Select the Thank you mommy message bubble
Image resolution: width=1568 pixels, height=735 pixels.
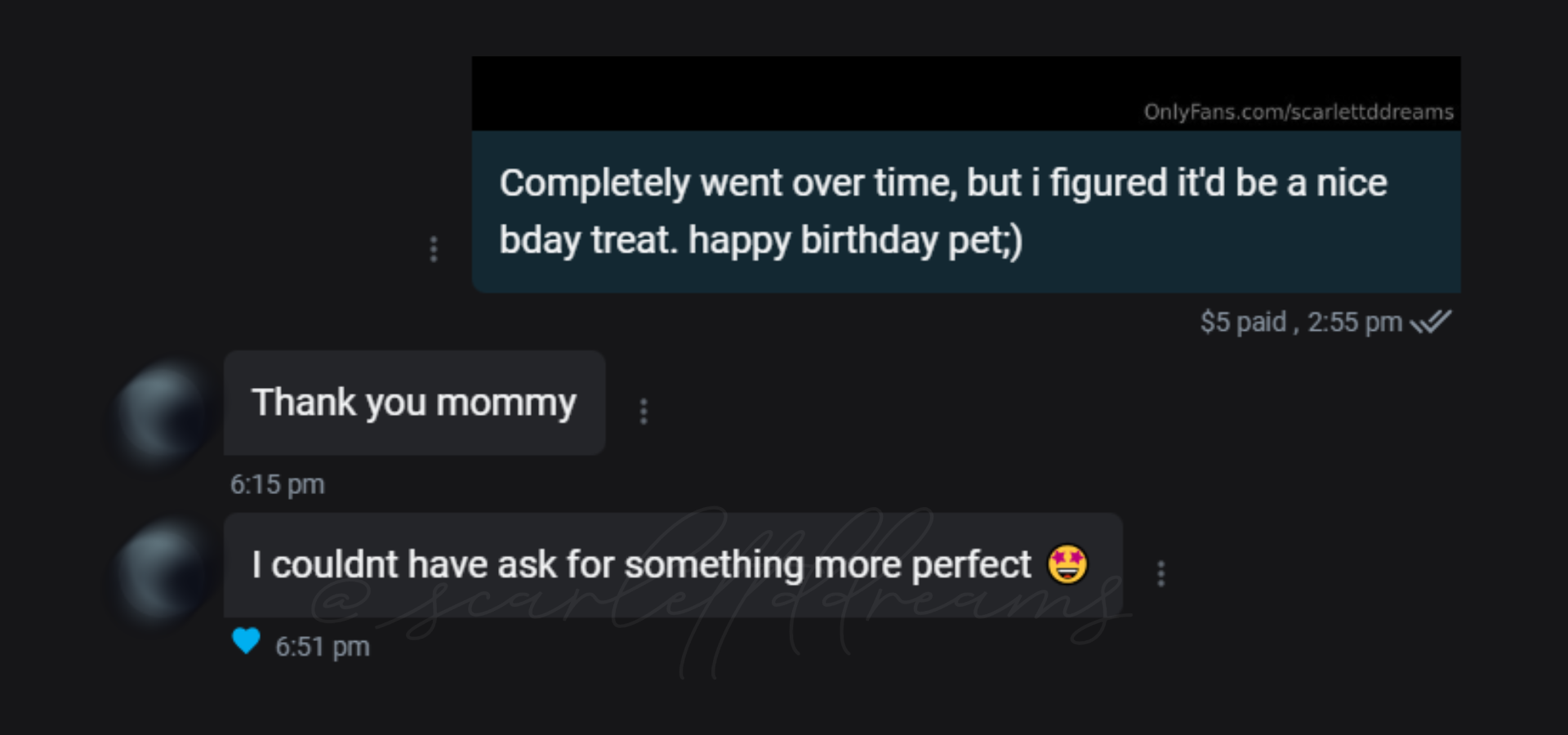click(414, 403)
